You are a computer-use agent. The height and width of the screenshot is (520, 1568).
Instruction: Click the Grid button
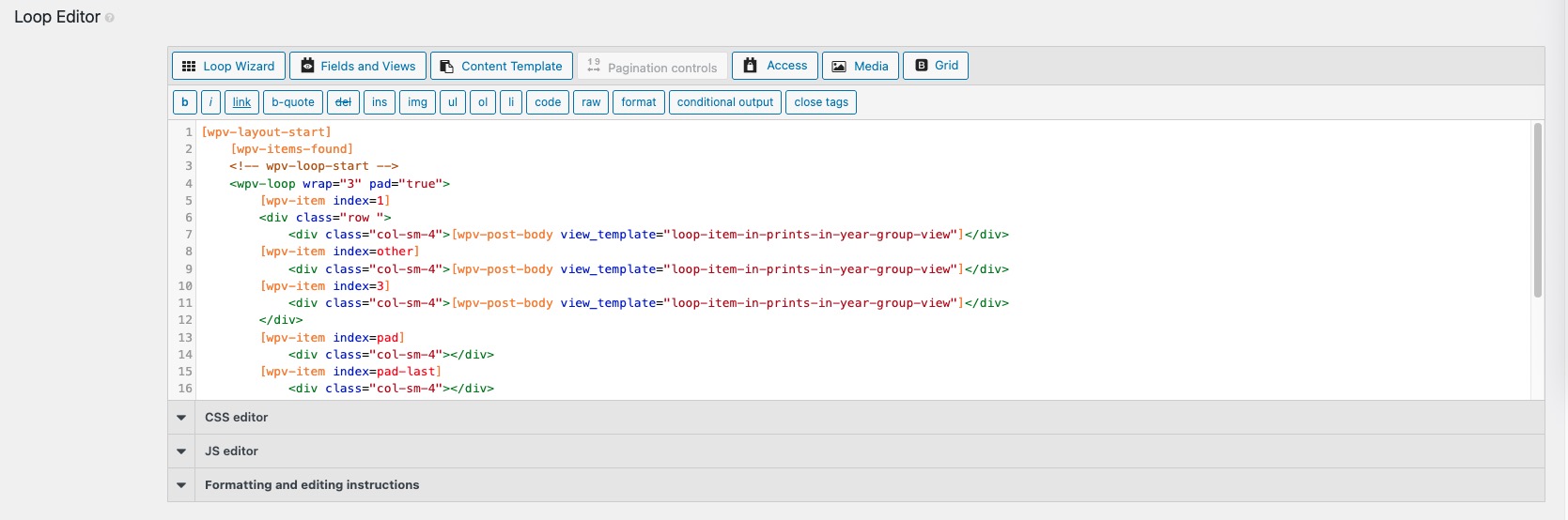pyautogui.click(x=936, y=66)
